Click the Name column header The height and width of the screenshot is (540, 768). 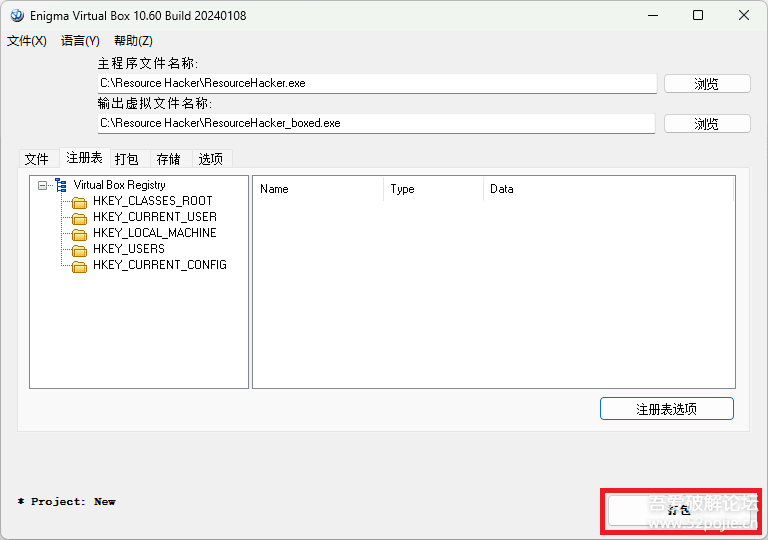click(x=318, y=189)
